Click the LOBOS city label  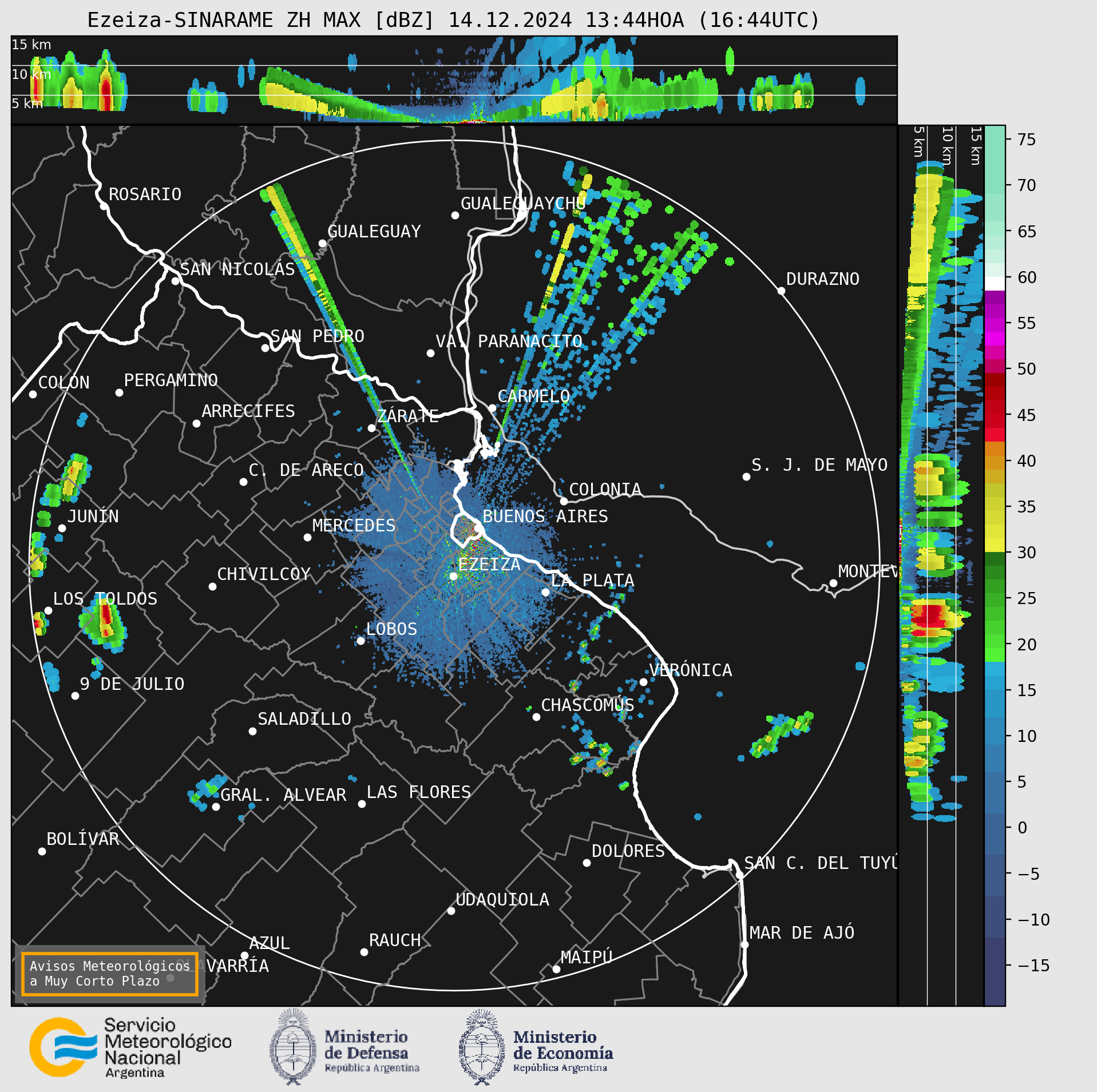[x=391, y=629]
